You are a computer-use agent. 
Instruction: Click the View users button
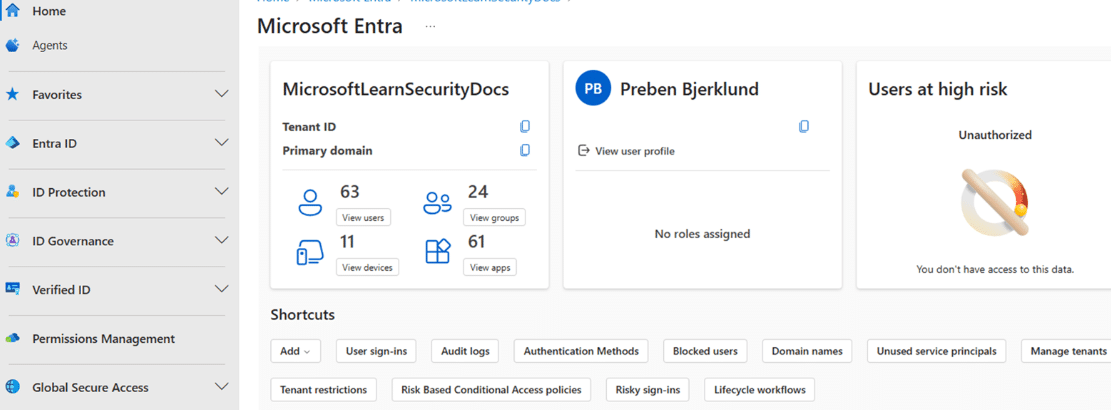click(x=364, y=217)
